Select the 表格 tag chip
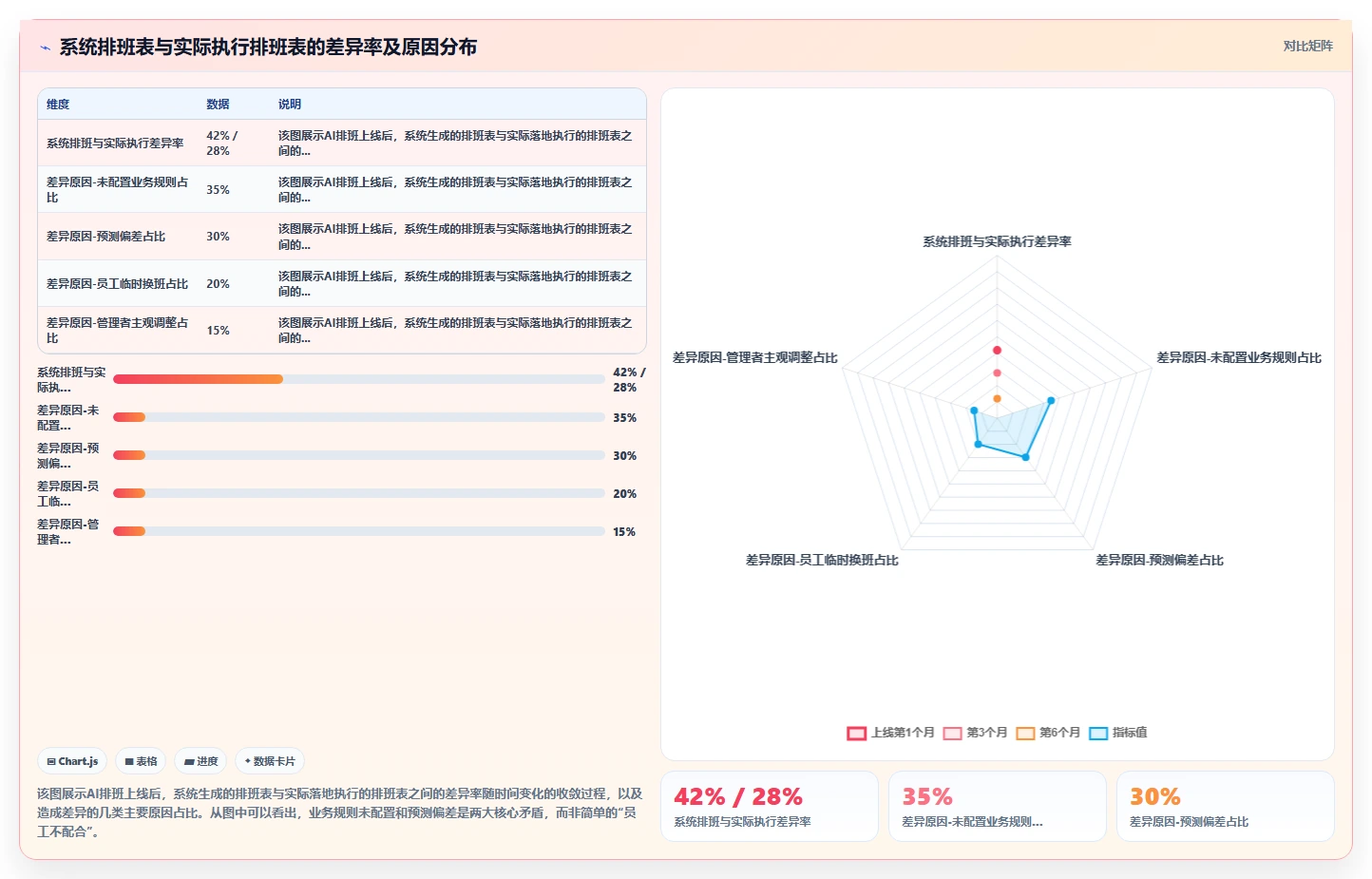Image resolution: width=1372 pixels, height=879 pixels. click(141, 761)
